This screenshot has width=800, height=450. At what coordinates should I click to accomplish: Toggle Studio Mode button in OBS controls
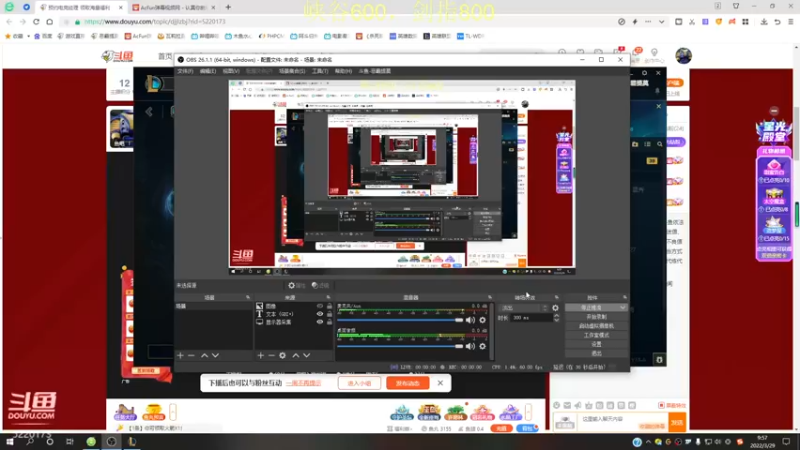(x=596, y=335)
